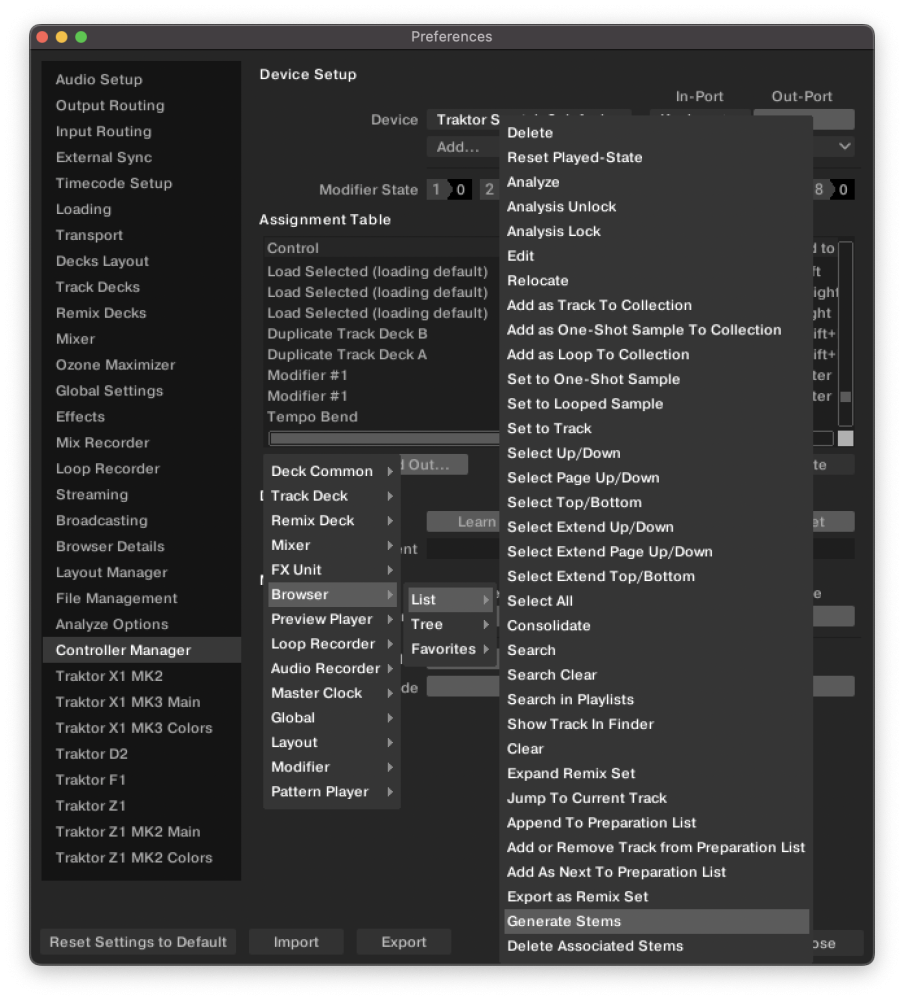Switch to Mix Recorder page
Screen dimensions: 904x1000
tap(142, 443)
